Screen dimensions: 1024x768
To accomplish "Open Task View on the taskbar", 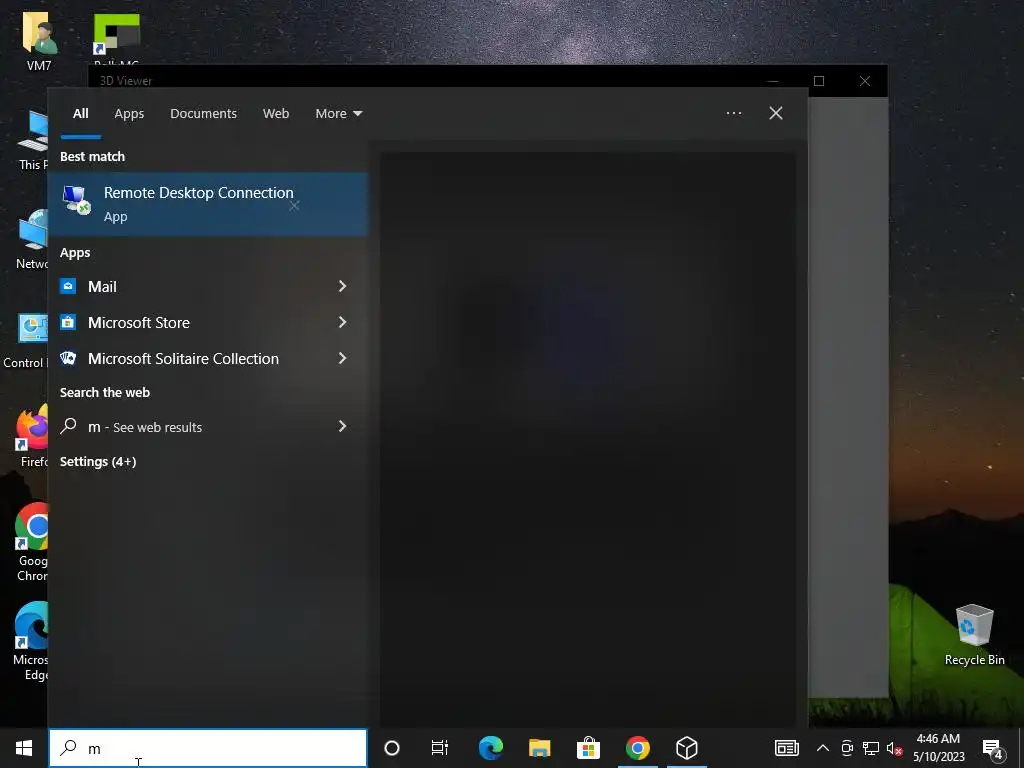I will click(440, 748).
